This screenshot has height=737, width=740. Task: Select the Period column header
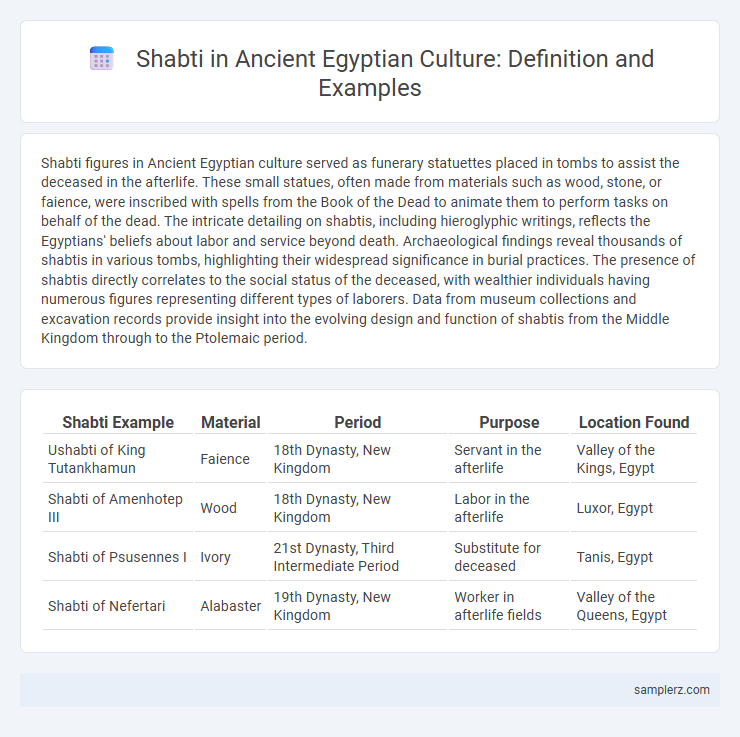click(x=357, y=422)
